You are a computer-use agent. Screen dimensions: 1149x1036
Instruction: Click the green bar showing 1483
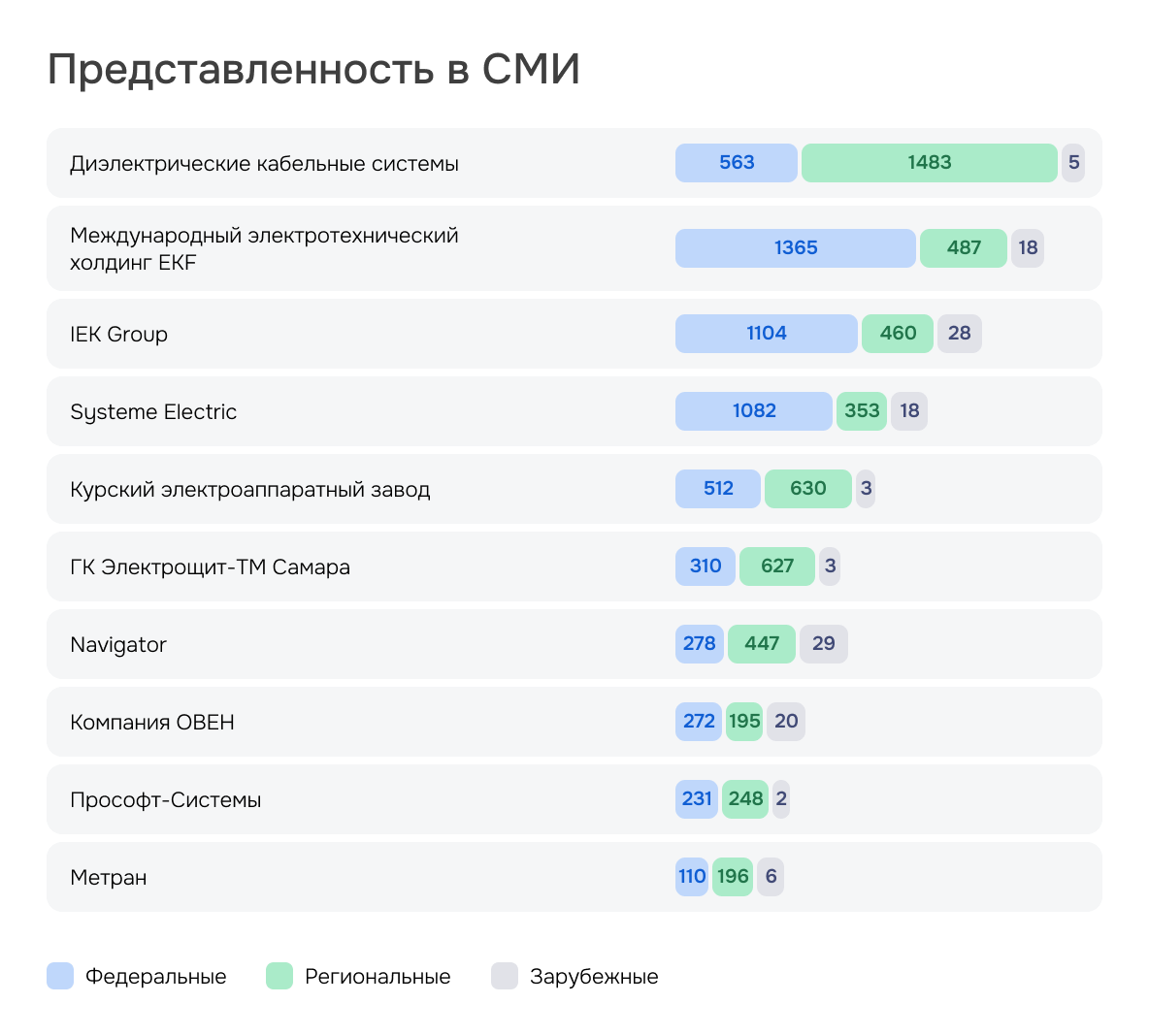click(929, 163)
